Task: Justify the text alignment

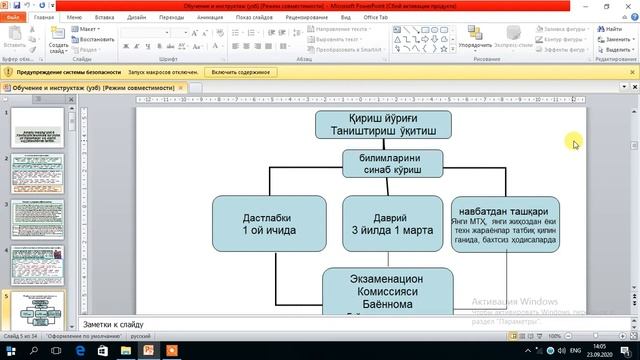Action: [269, 47]
